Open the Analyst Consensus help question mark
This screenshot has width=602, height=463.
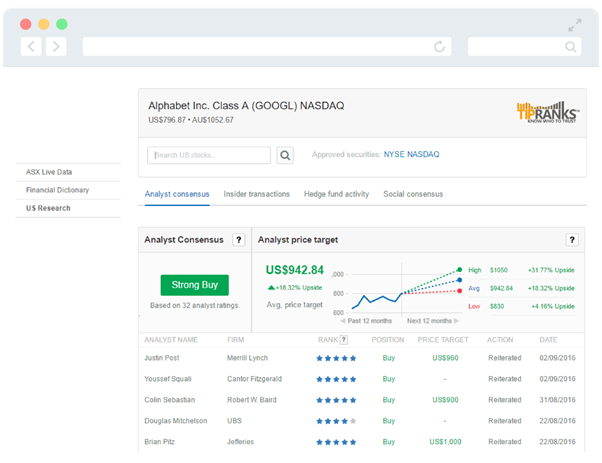(238, 240)
